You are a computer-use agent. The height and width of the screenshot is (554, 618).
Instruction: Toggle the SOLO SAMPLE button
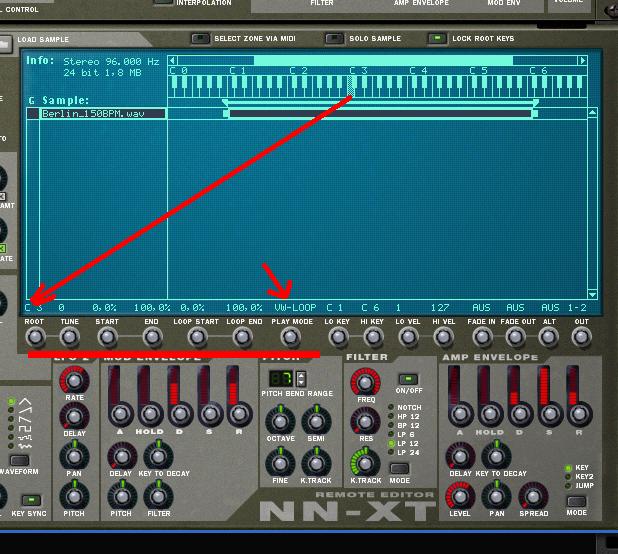point(334,39)
